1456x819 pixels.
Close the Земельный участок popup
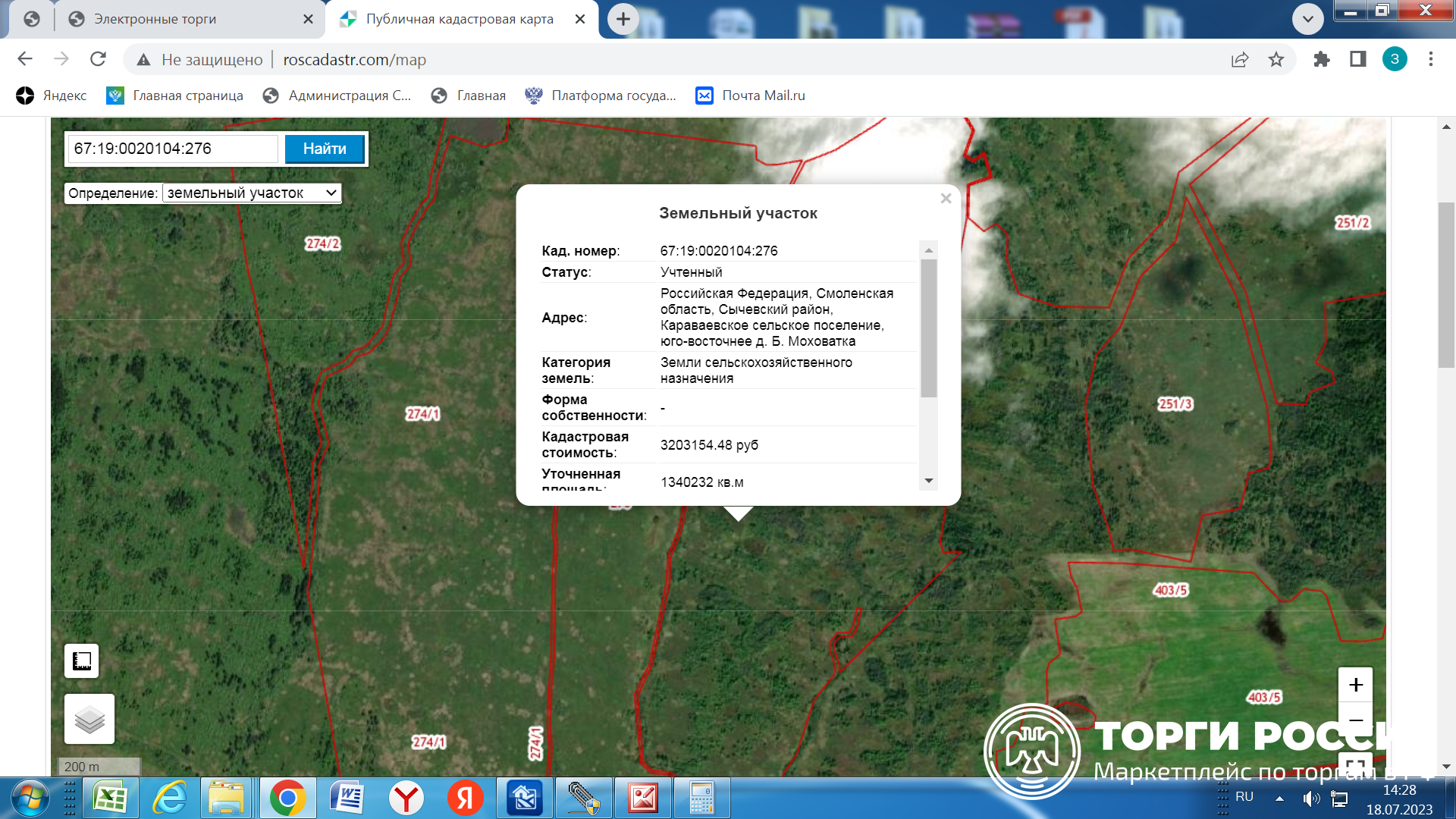(946, 199)
